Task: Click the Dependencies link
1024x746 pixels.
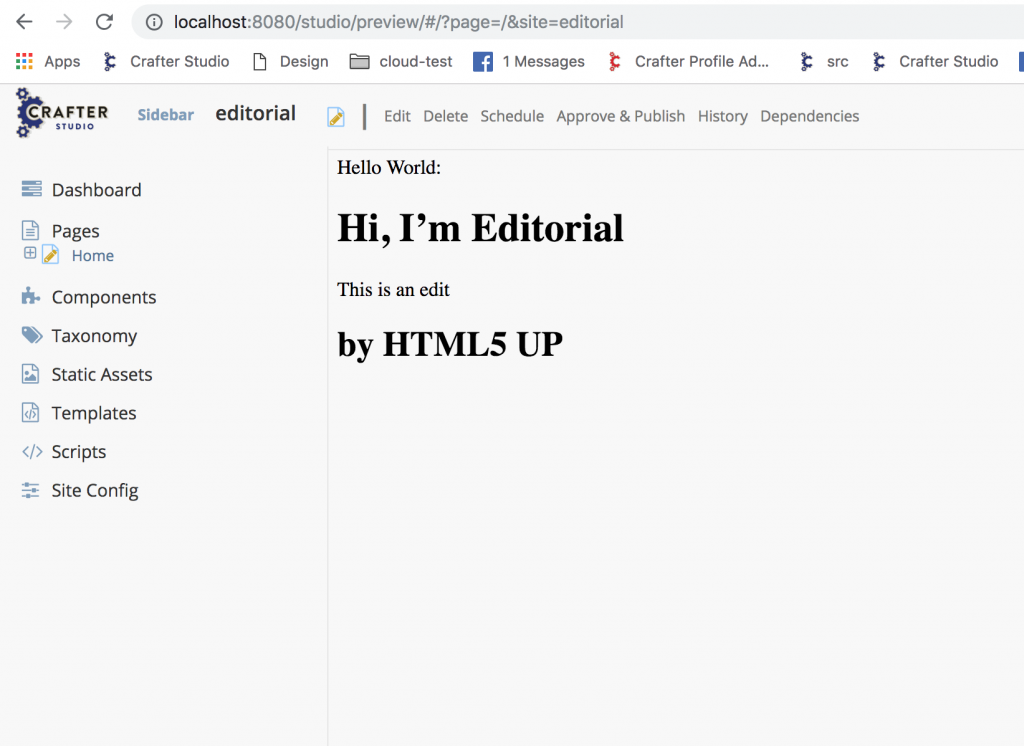Action: point(810,116)
